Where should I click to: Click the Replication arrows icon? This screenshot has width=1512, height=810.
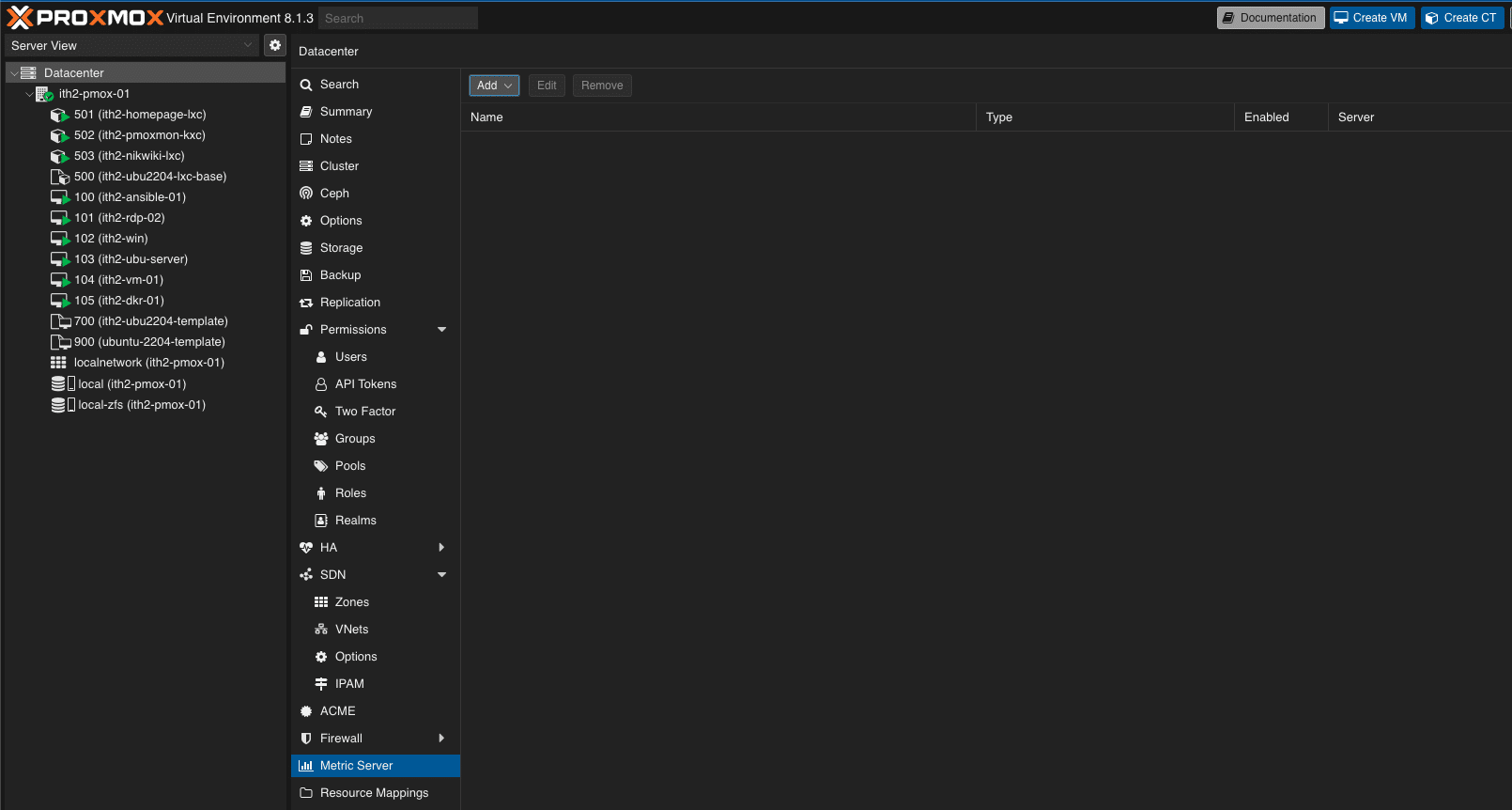[306, 303]
